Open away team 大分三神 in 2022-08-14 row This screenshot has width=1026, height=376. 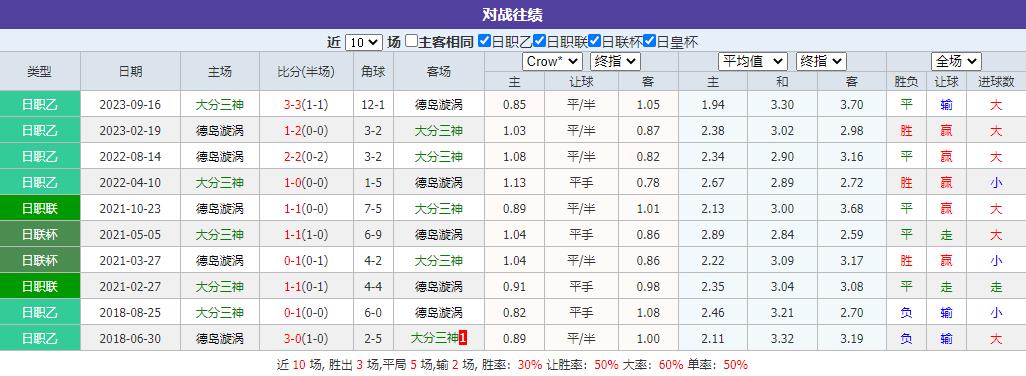(x=439, y=157)
